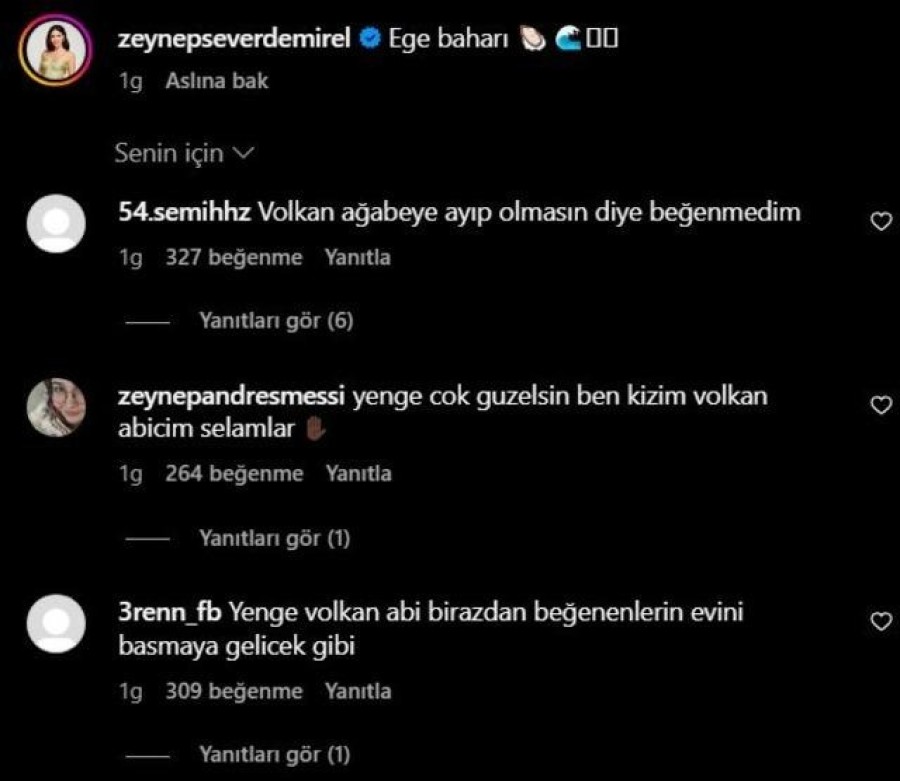
Task: Like the zeynepandresmessi comment with heart icon
Action: [881, 405]
